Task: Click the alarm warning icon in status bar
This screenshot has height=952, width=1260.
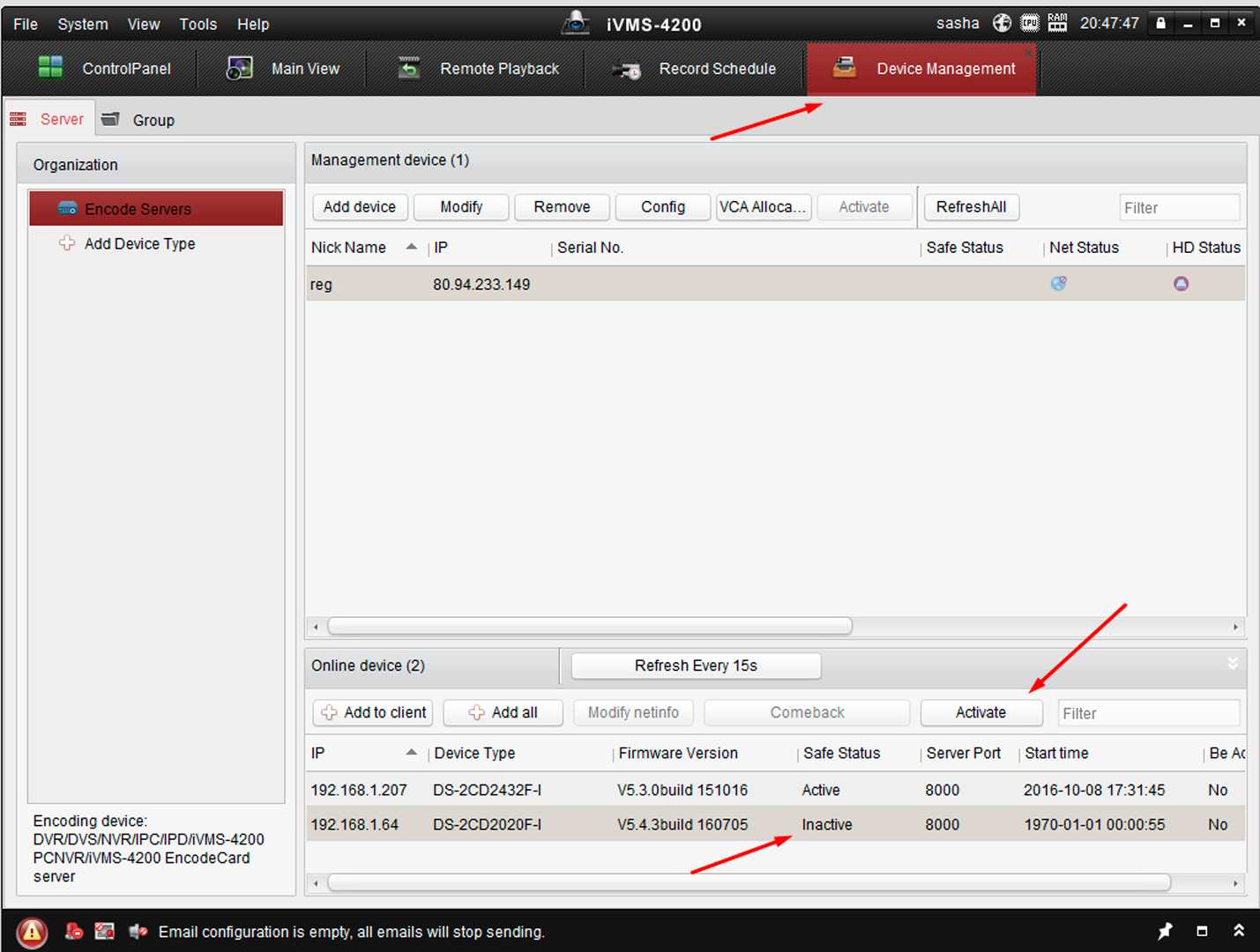Action: pyautogui.click(x=32, y=932)
